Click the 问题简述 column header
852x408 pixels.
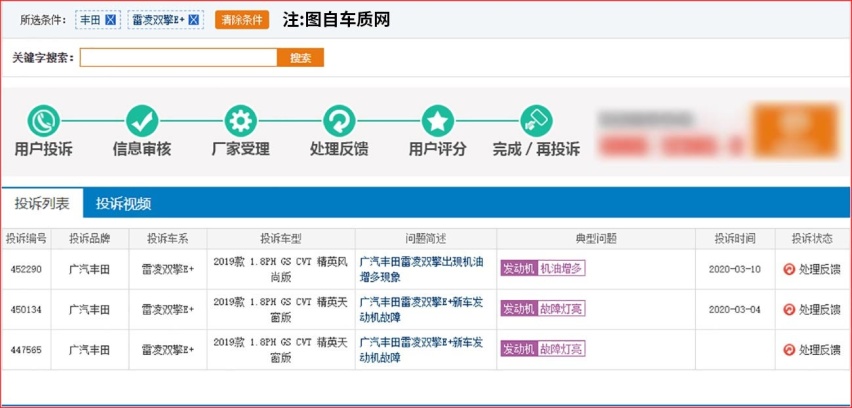(x=426, y=238)
